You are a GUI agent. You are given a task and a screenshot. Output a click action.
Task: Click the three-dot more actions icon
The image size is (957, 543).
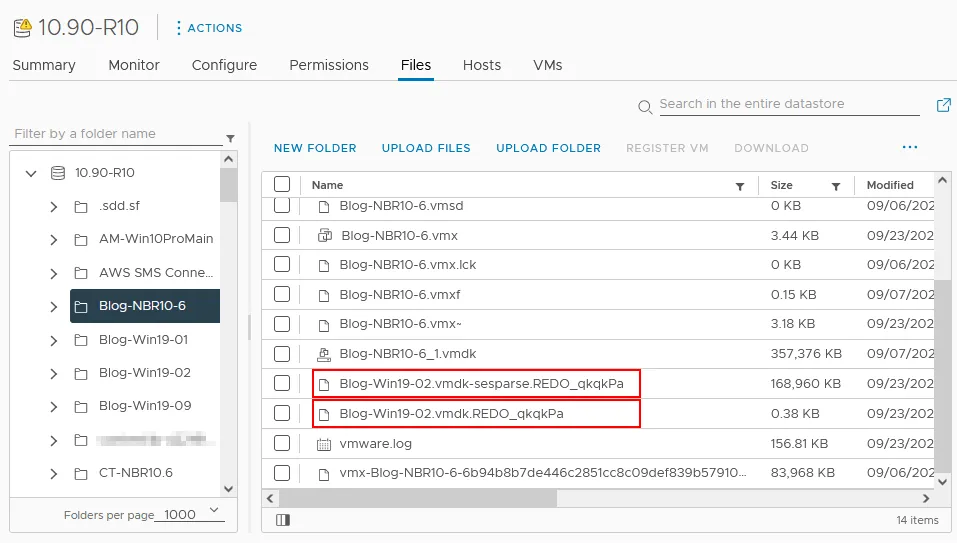[x=909, y=147]
